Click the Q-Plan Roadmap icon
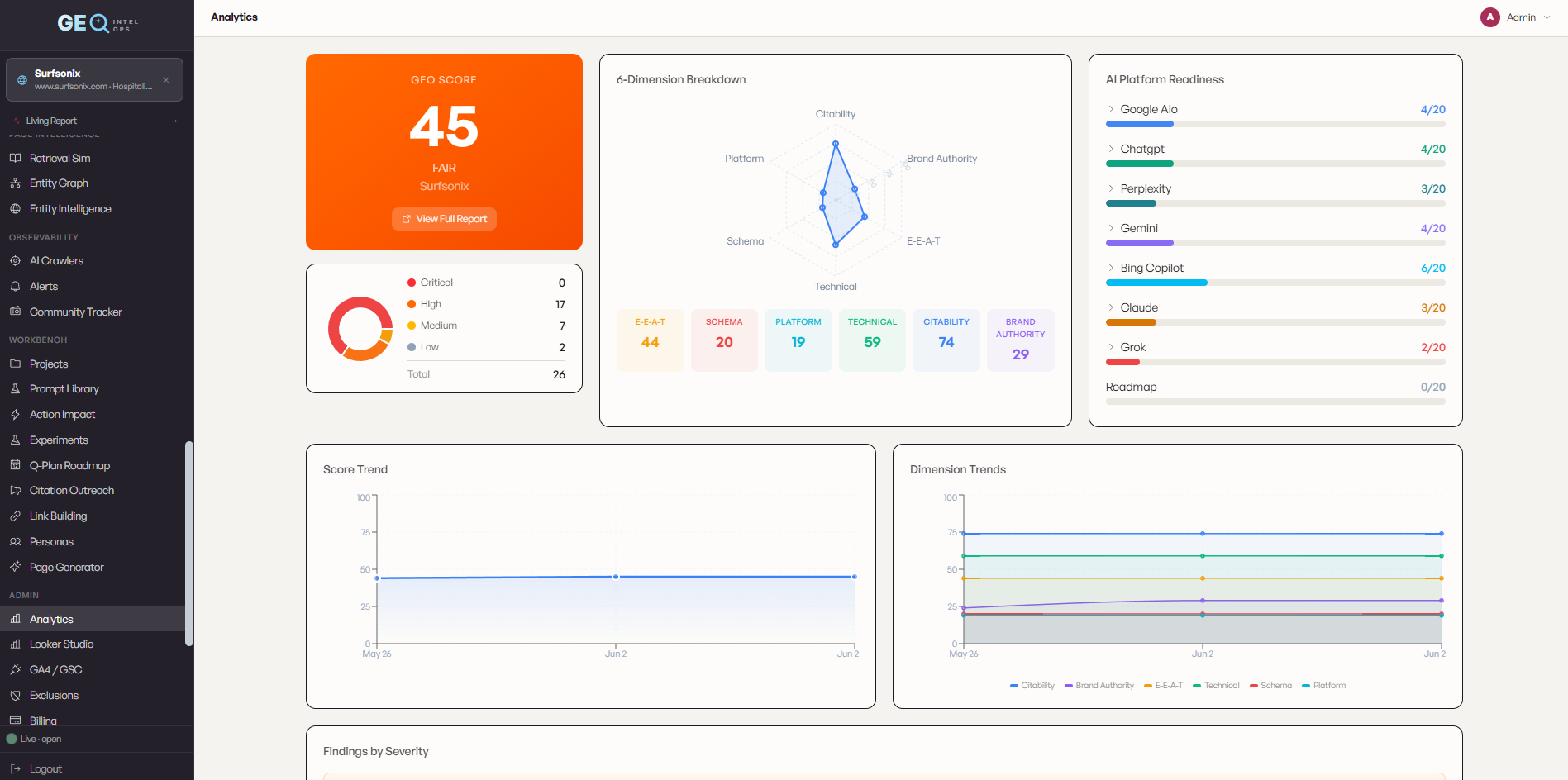The image size is (1568, 780). point(15,465)
